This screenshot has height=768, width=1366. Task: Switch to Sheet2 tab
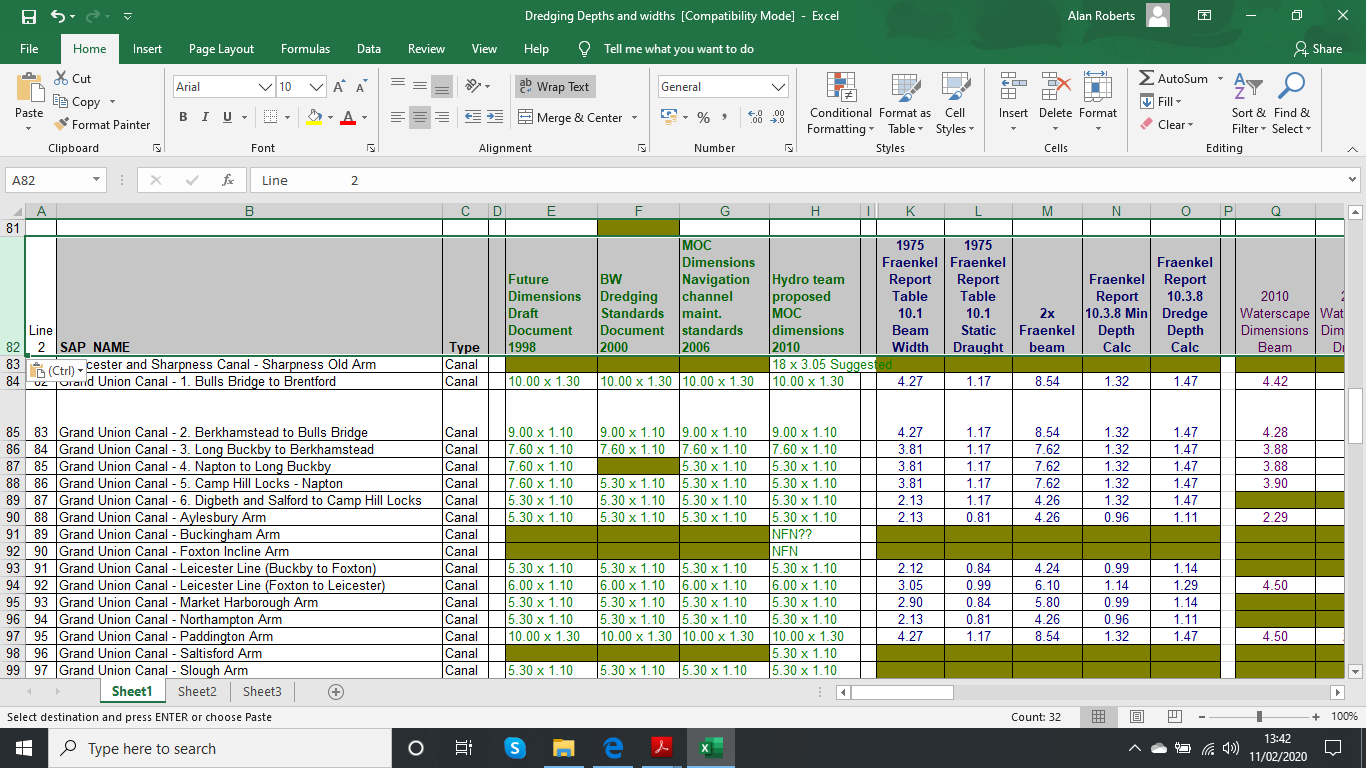click(x=197, y=691)
